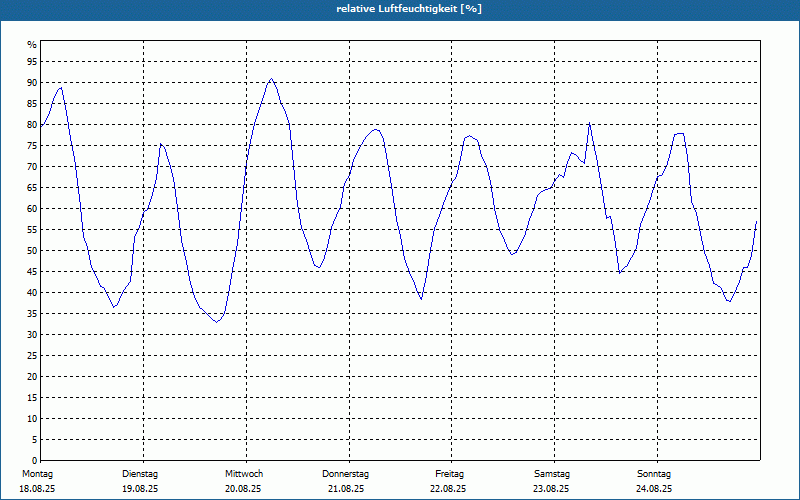Click the 'Montag' day label
Viewport: 800px width, 500px height.
37,474
